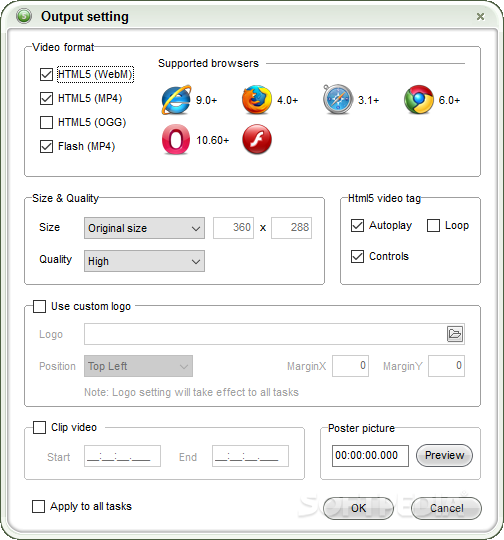Click the Internet Explorer browser icon
The image size is (504, 540).
coord(176,100)
